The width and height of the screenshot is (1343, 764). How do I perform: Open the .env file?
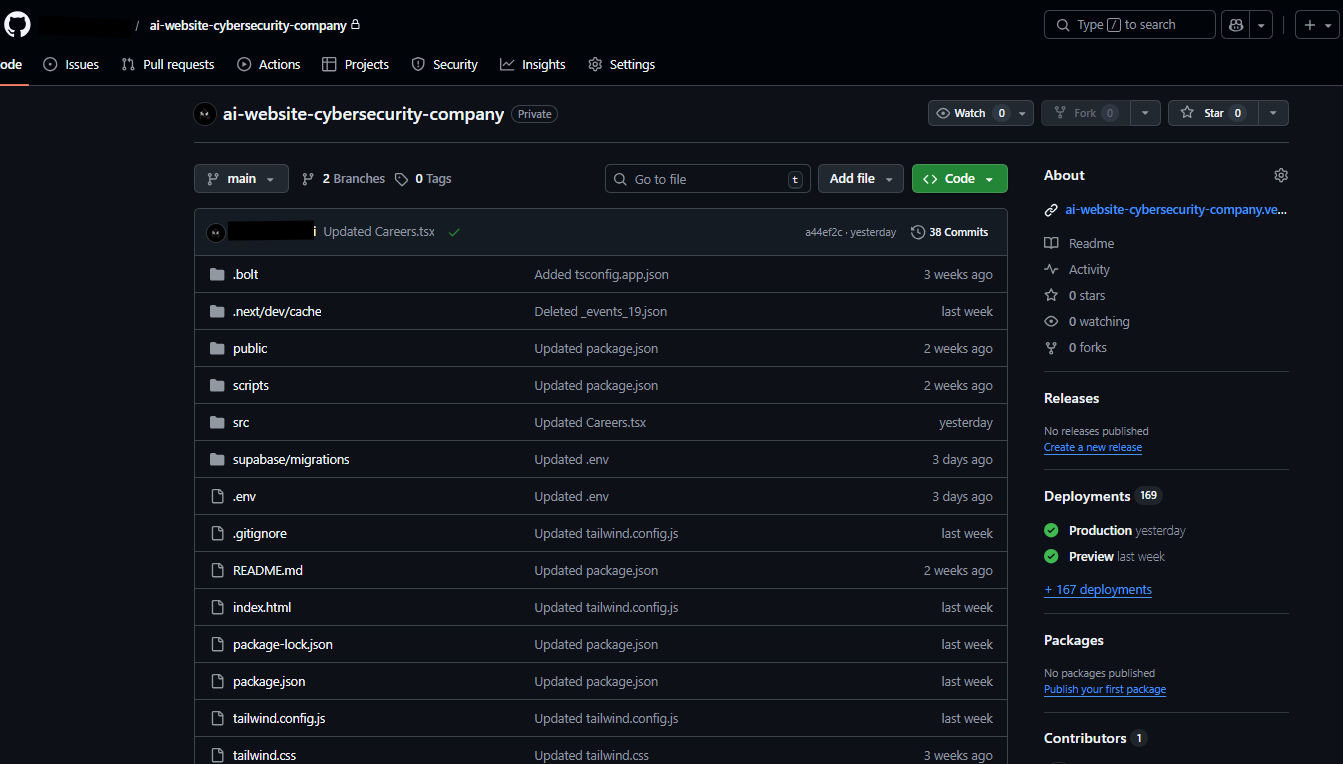click(245, 496)
